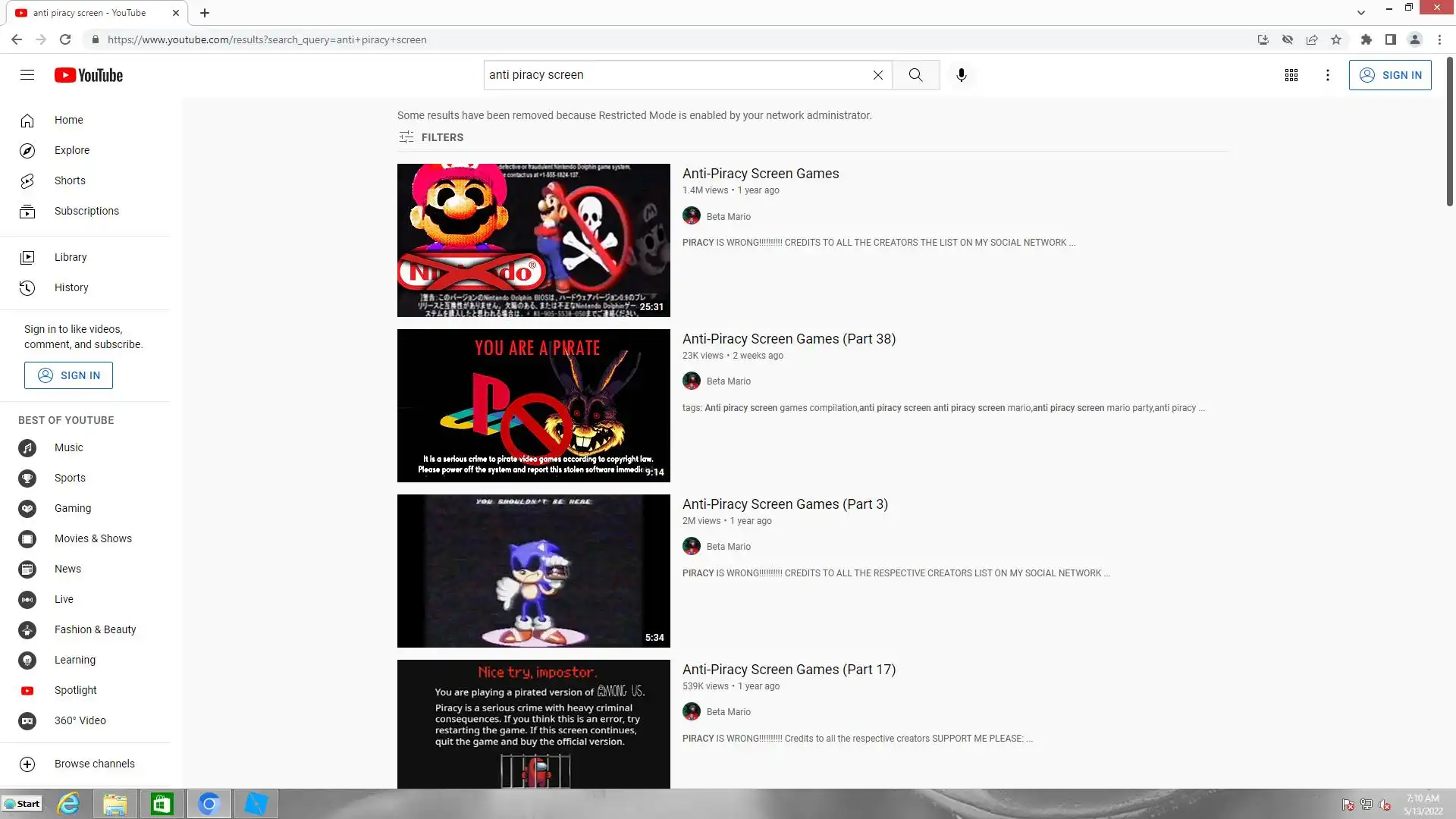This screenshot has width=1456, height=819.
Task: Open Subscriptions in the sidebar
Action: 86,211
